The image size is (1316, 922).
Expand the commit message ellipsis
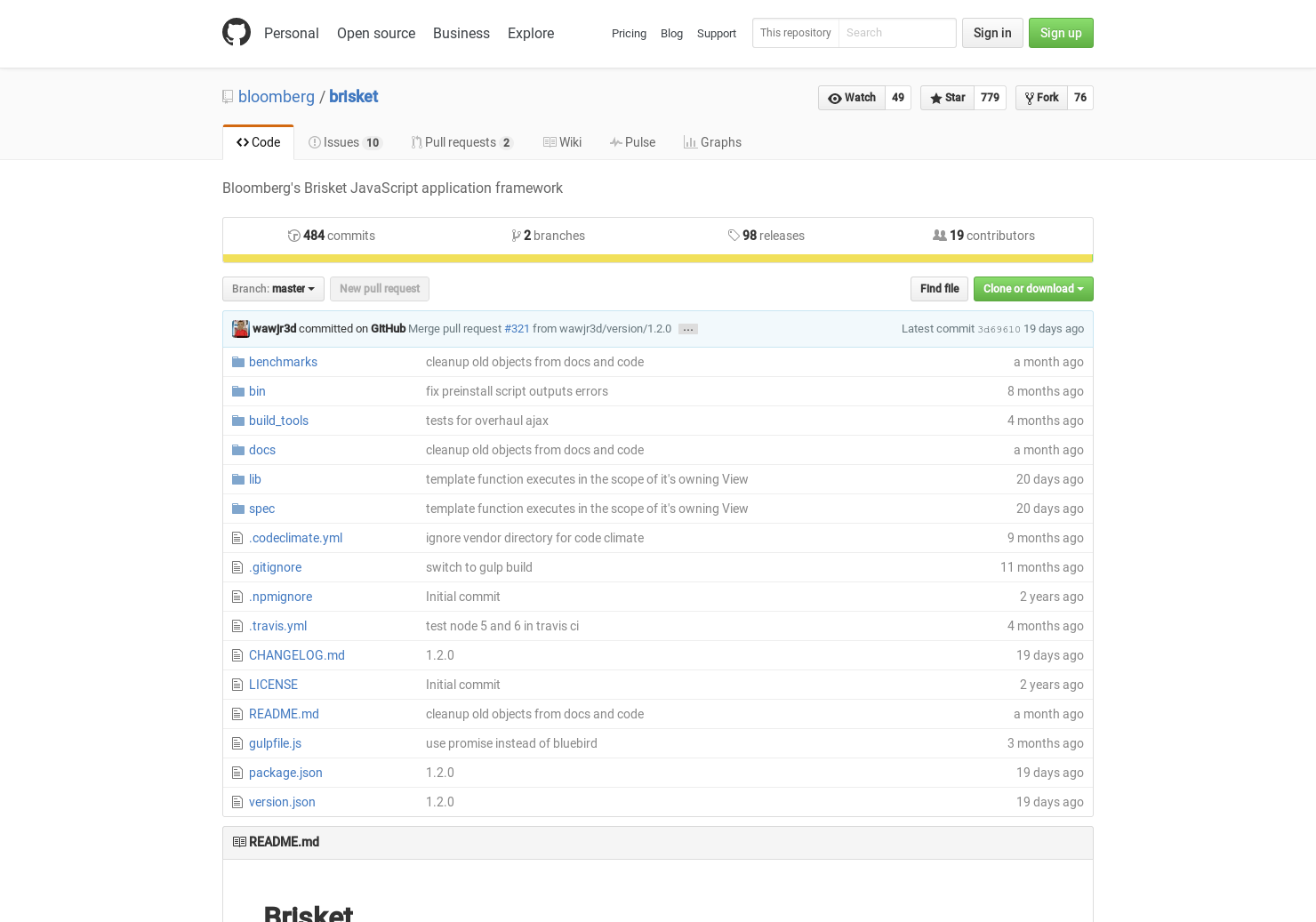688,329
